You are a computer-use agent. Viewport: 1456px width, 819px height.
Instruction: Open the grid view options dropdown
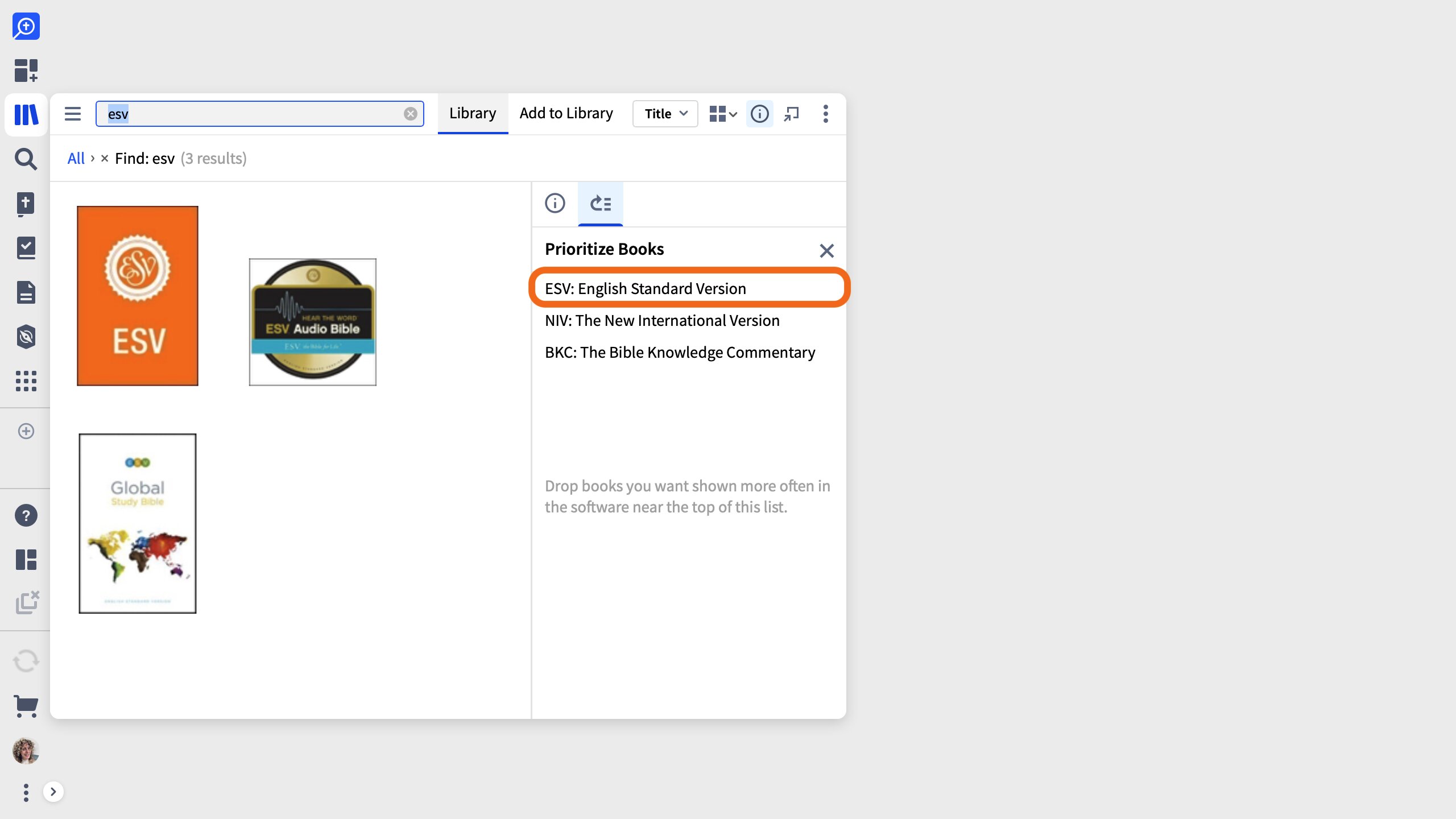[723, 114]
